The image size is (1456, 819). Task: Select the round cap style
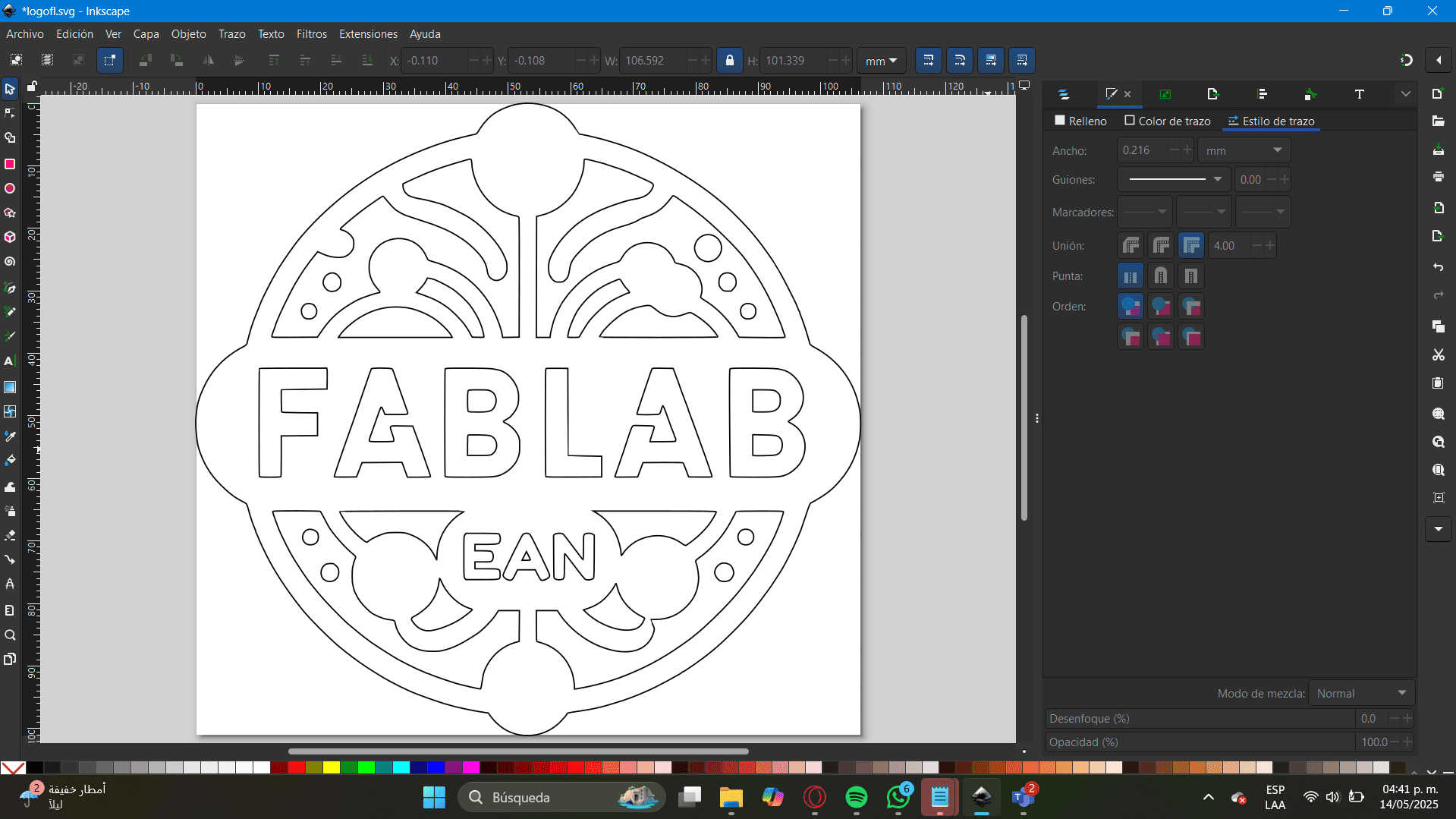tap(1161, 276)
